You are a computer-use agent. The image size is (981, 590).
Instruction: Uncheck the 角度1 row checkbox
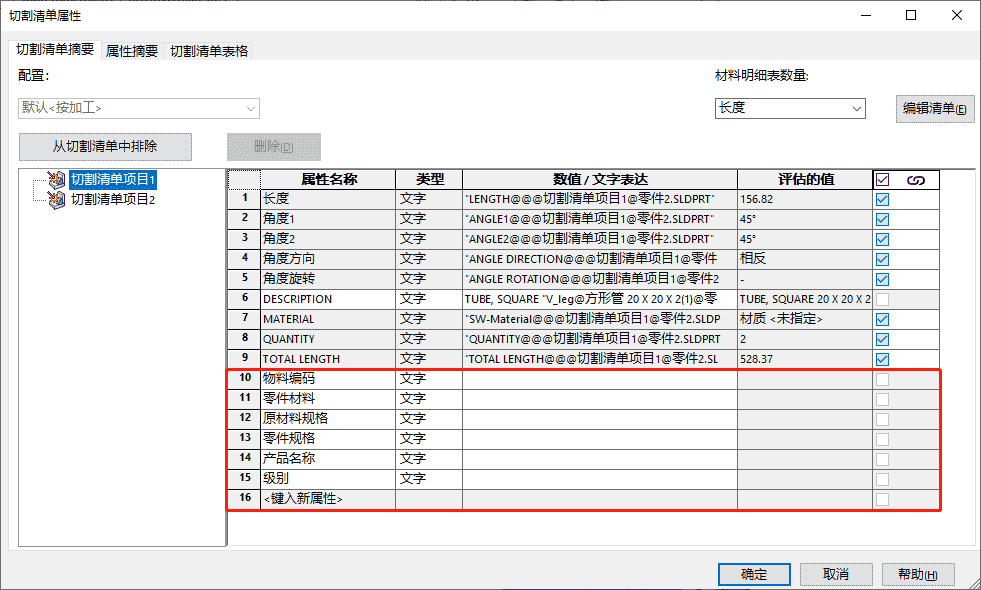tap(882, 220)
